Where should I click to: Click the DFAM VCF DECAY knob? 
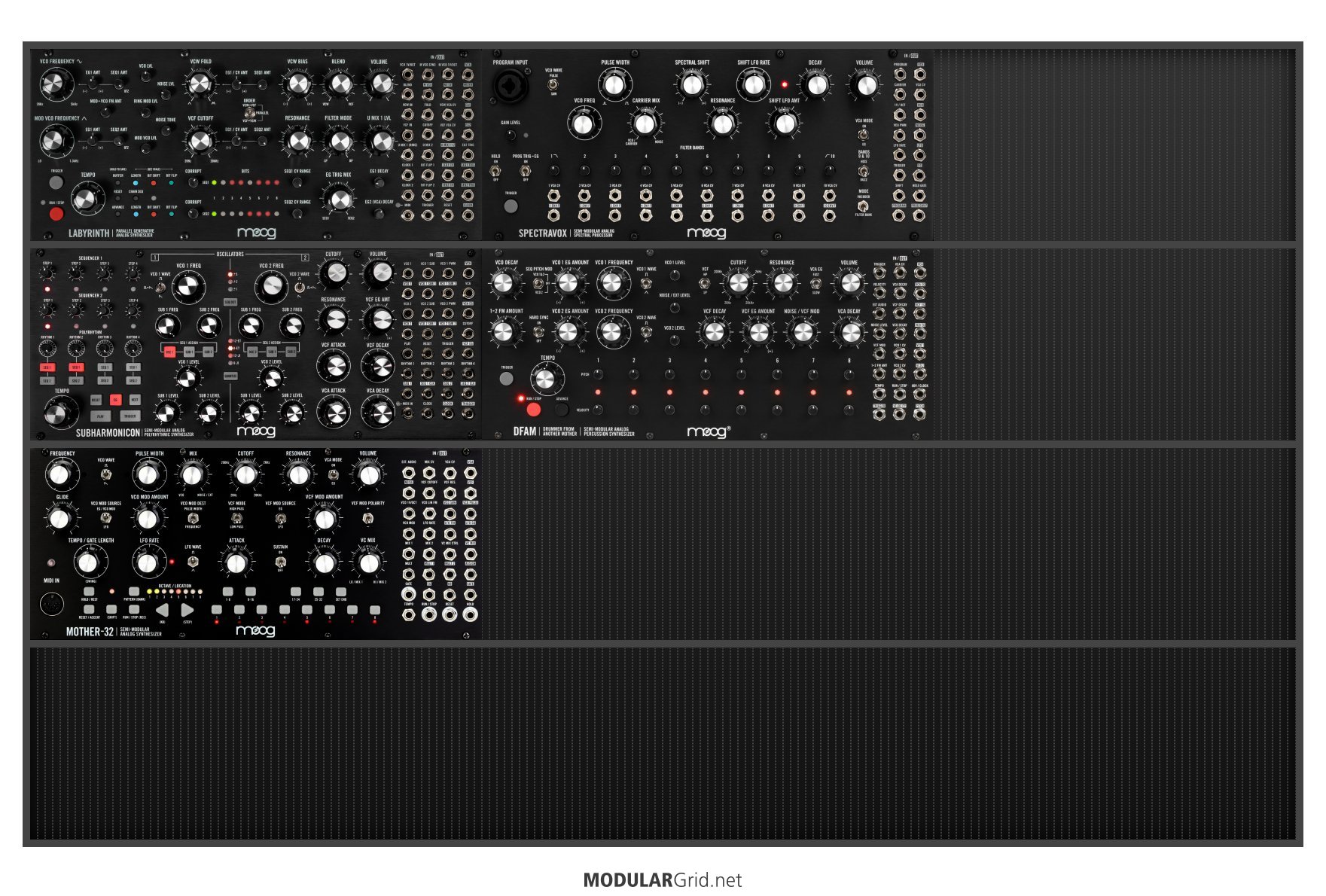click(x=714, y=332)
